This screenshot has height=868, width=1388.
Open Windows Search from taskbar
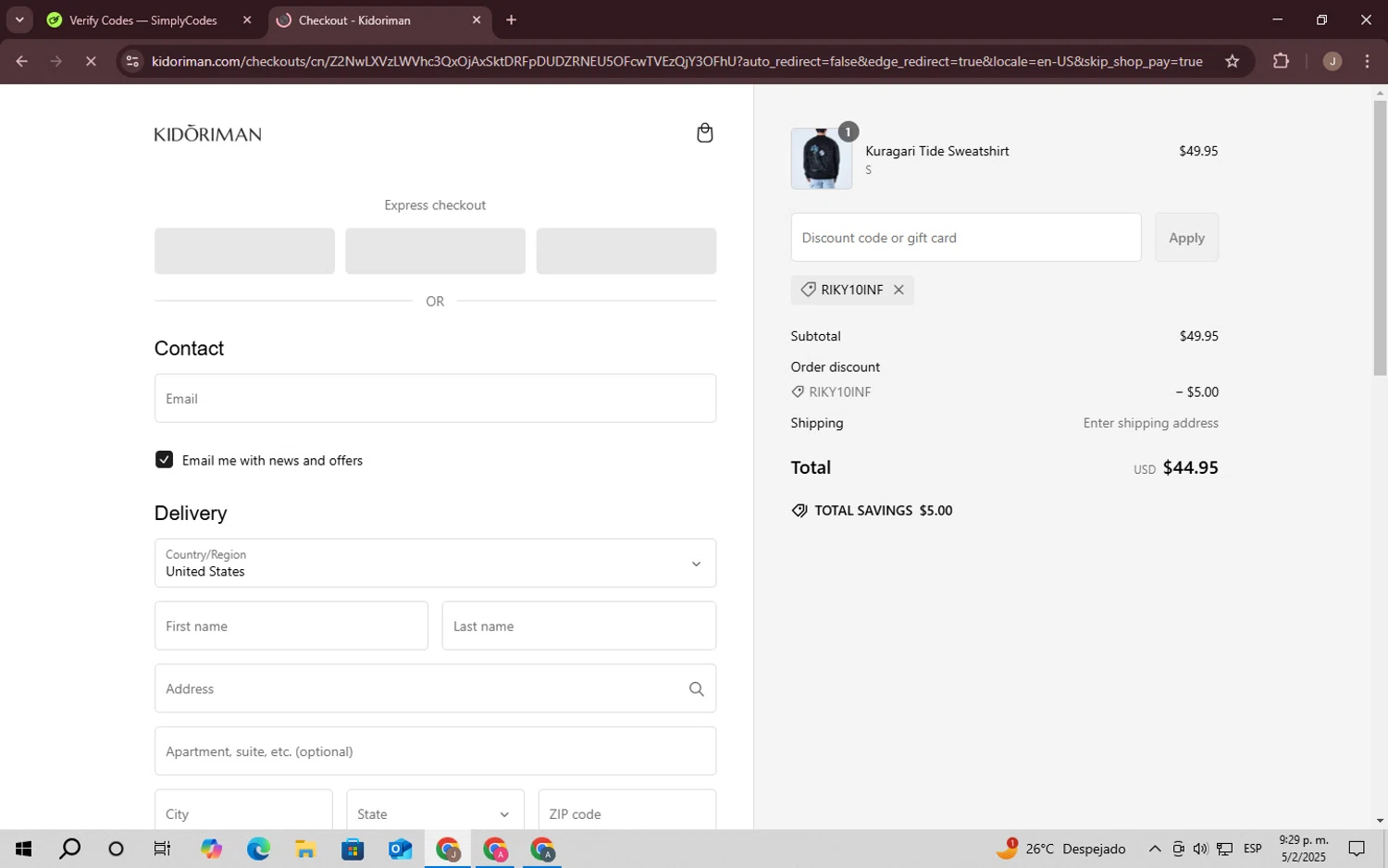pyautogui.click(x=69, y=849)
